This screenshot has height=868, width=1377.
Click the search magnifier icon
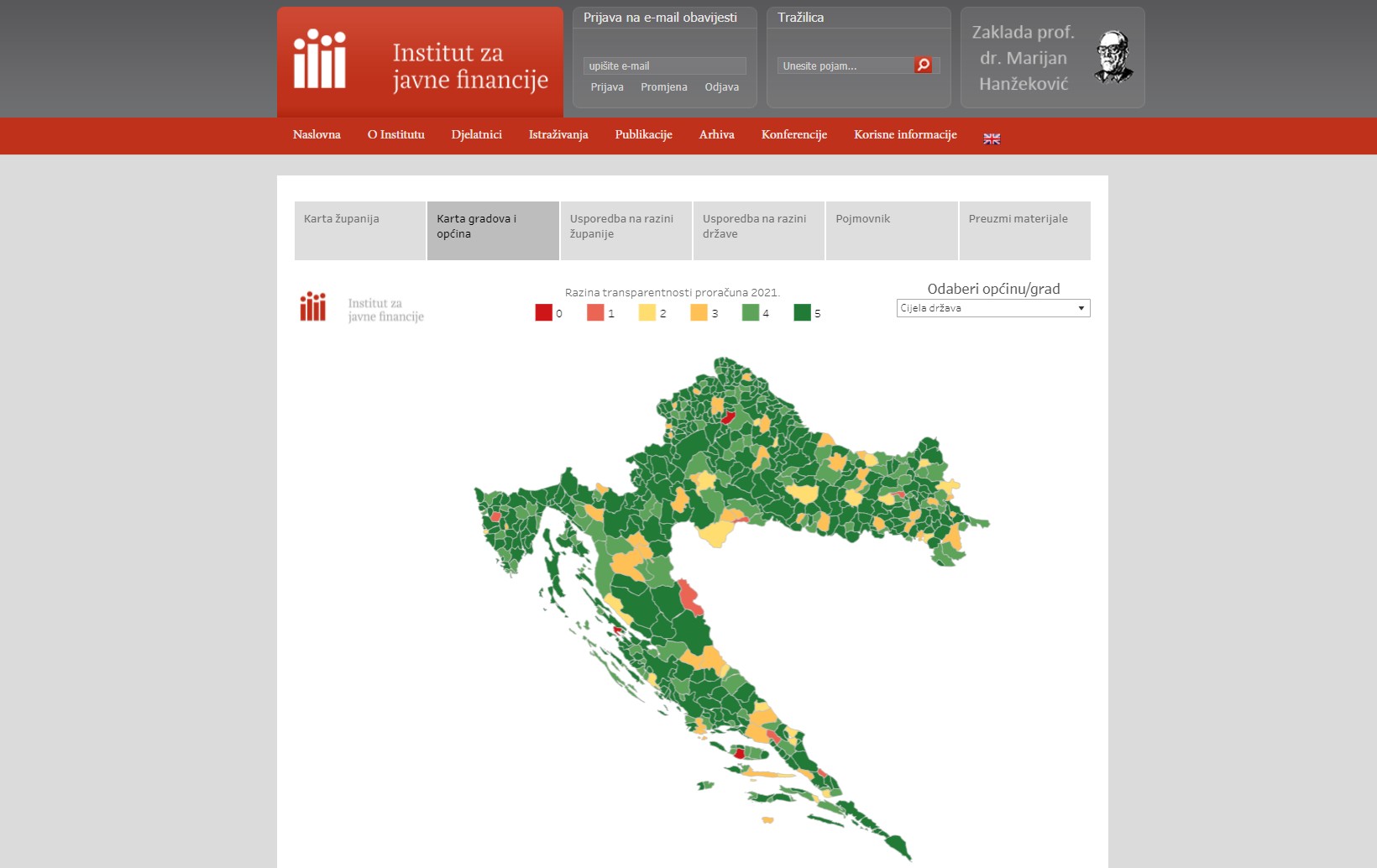click(923, 65)
